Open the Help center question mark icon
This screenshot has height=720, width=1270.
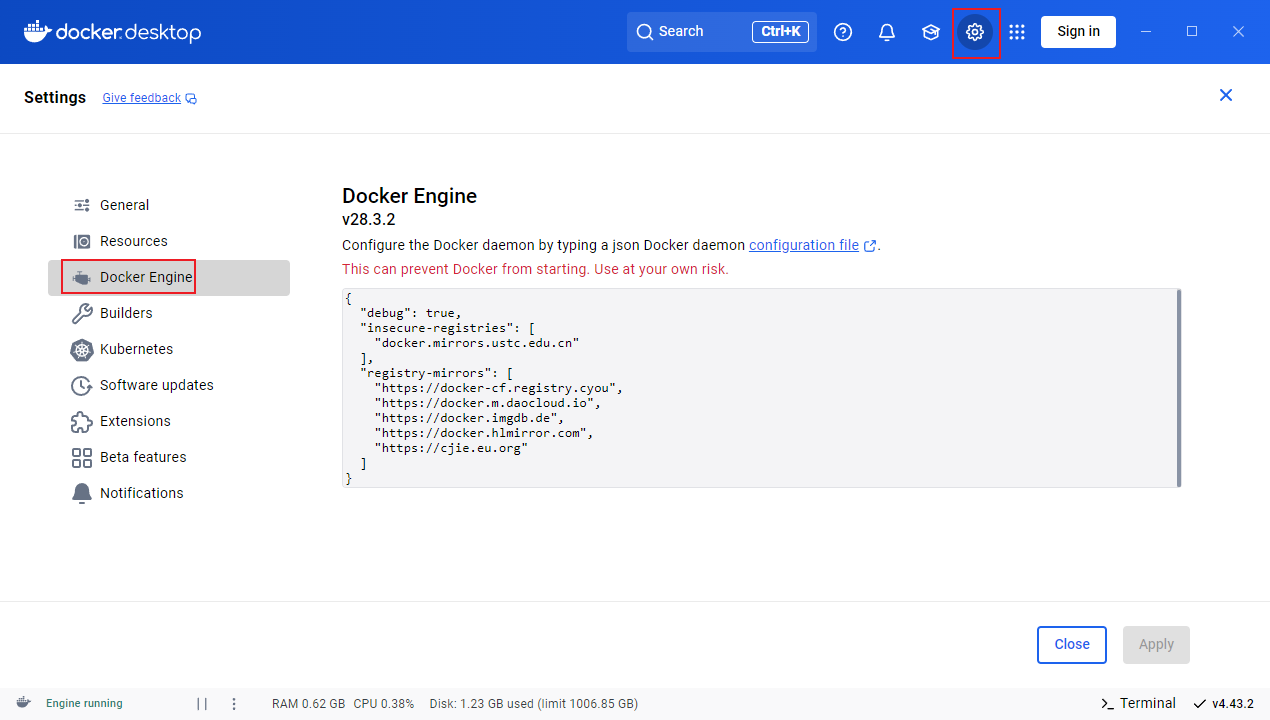pyautogui.click(x=843, y=32)
